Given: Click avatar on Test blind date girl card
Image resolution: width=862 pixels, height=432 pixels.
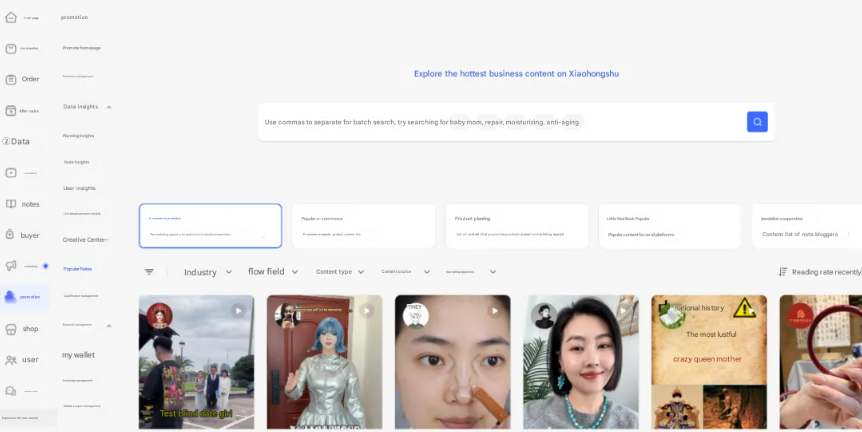Looking at the screenshot, I should [x=159, y=315].
